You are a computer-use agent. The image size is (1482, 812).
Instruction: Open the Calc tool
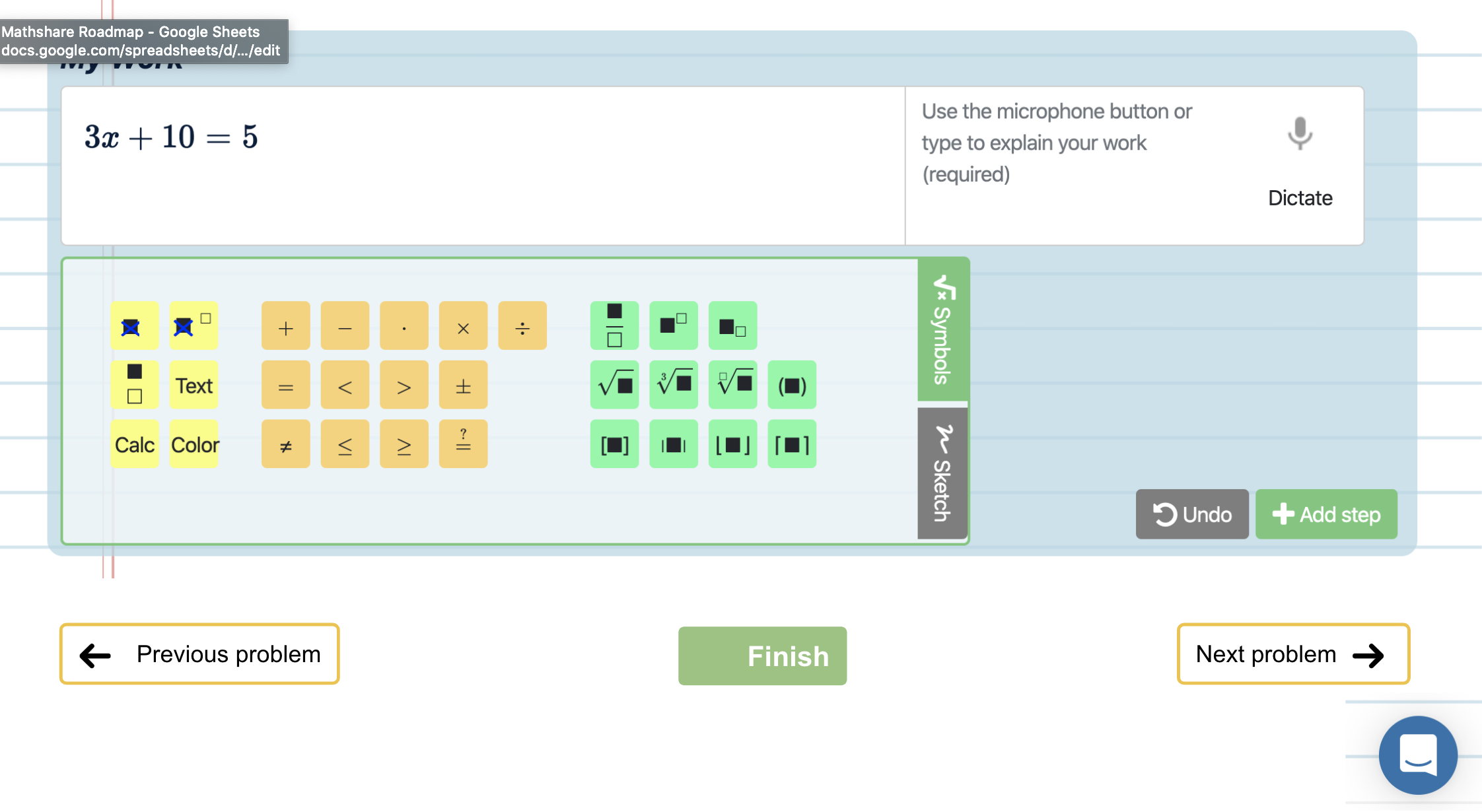point(134,444)
